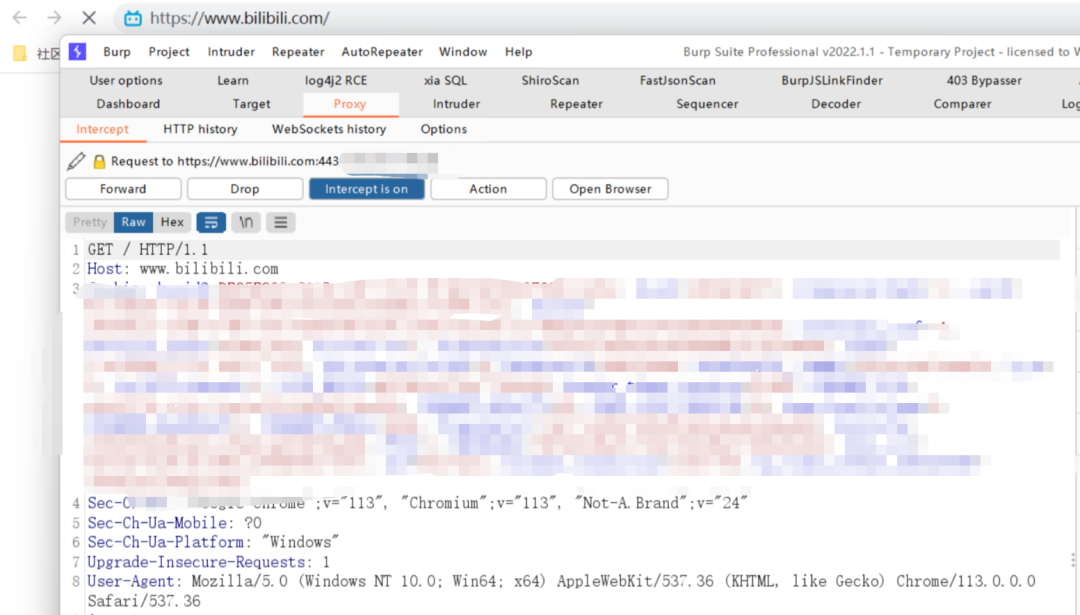The image size is (1080, 615).
Task: Click the browser address bar URL
Action: pyautogui.click(x=240, y=18)
